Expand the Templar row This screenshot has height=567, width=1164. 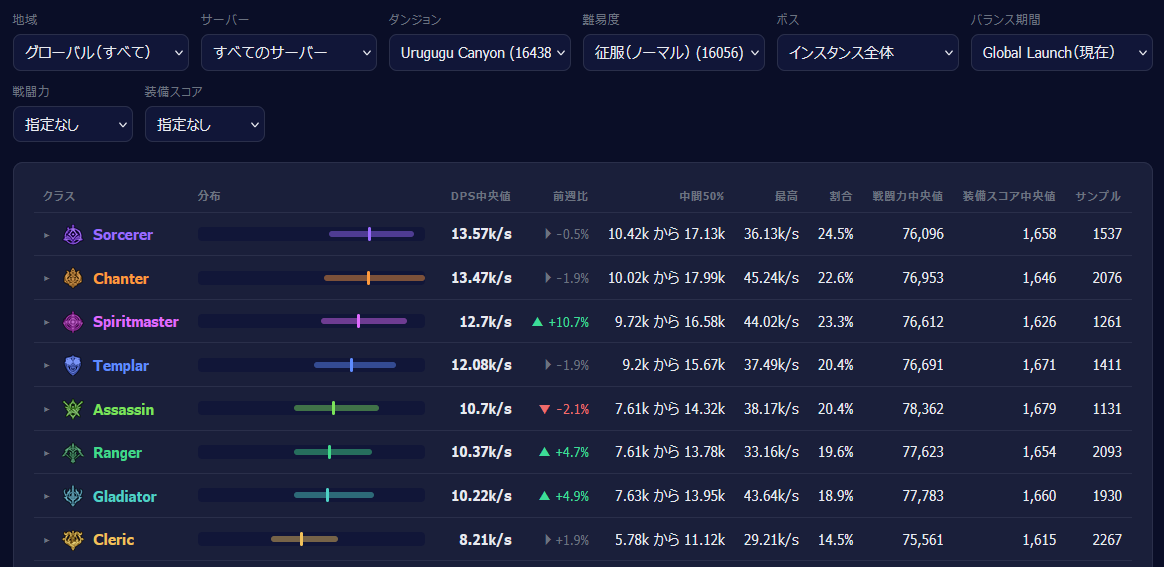47,365
